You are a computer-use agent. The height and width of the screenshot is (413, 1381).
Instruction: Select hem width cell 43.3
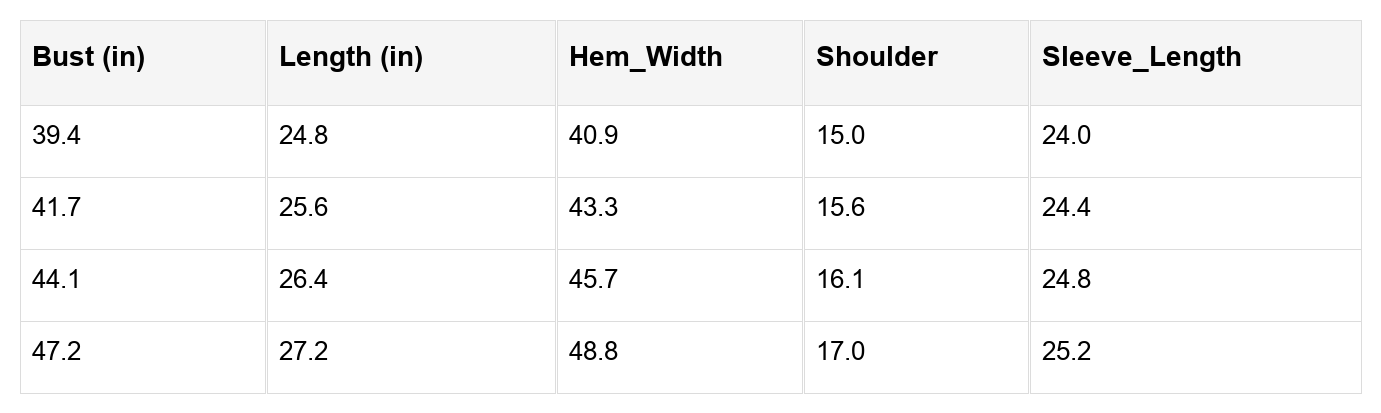pyautogui.click(x=593, y=208)
